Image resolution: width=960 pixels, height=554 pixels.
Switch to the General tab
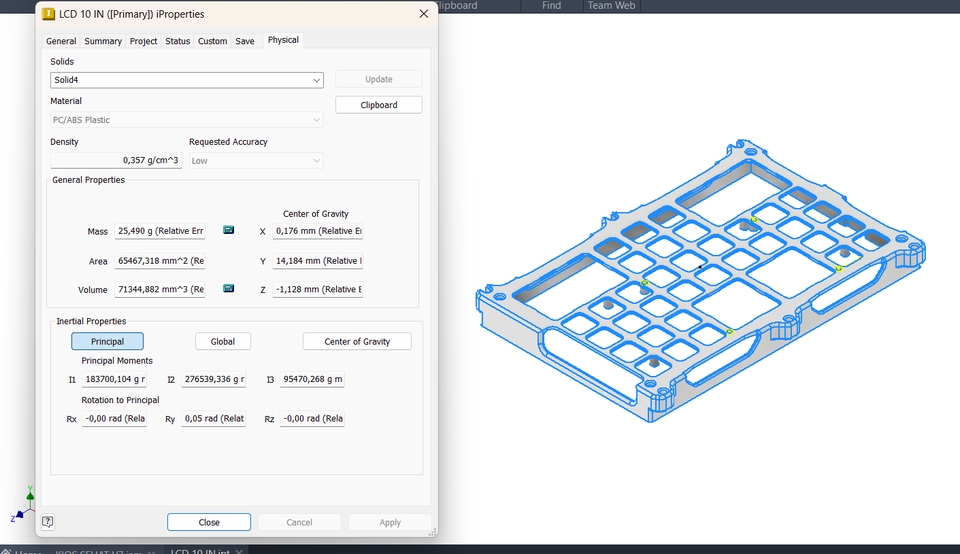61,41
